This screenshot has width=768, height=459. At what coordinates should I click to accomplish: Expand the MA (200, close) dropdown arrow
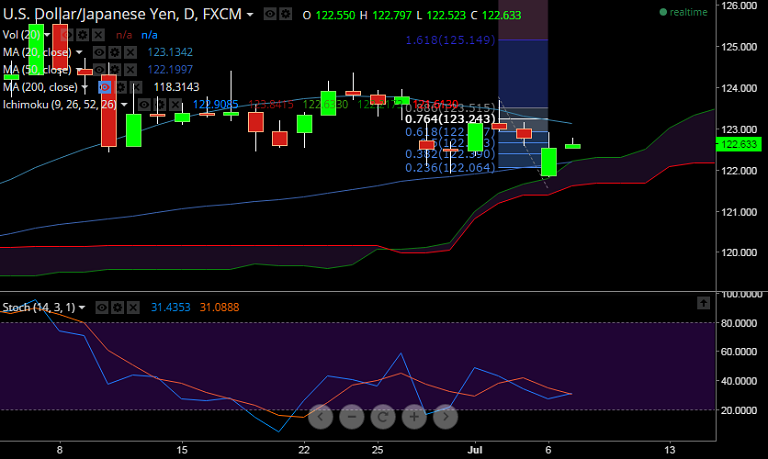[85, 88]
